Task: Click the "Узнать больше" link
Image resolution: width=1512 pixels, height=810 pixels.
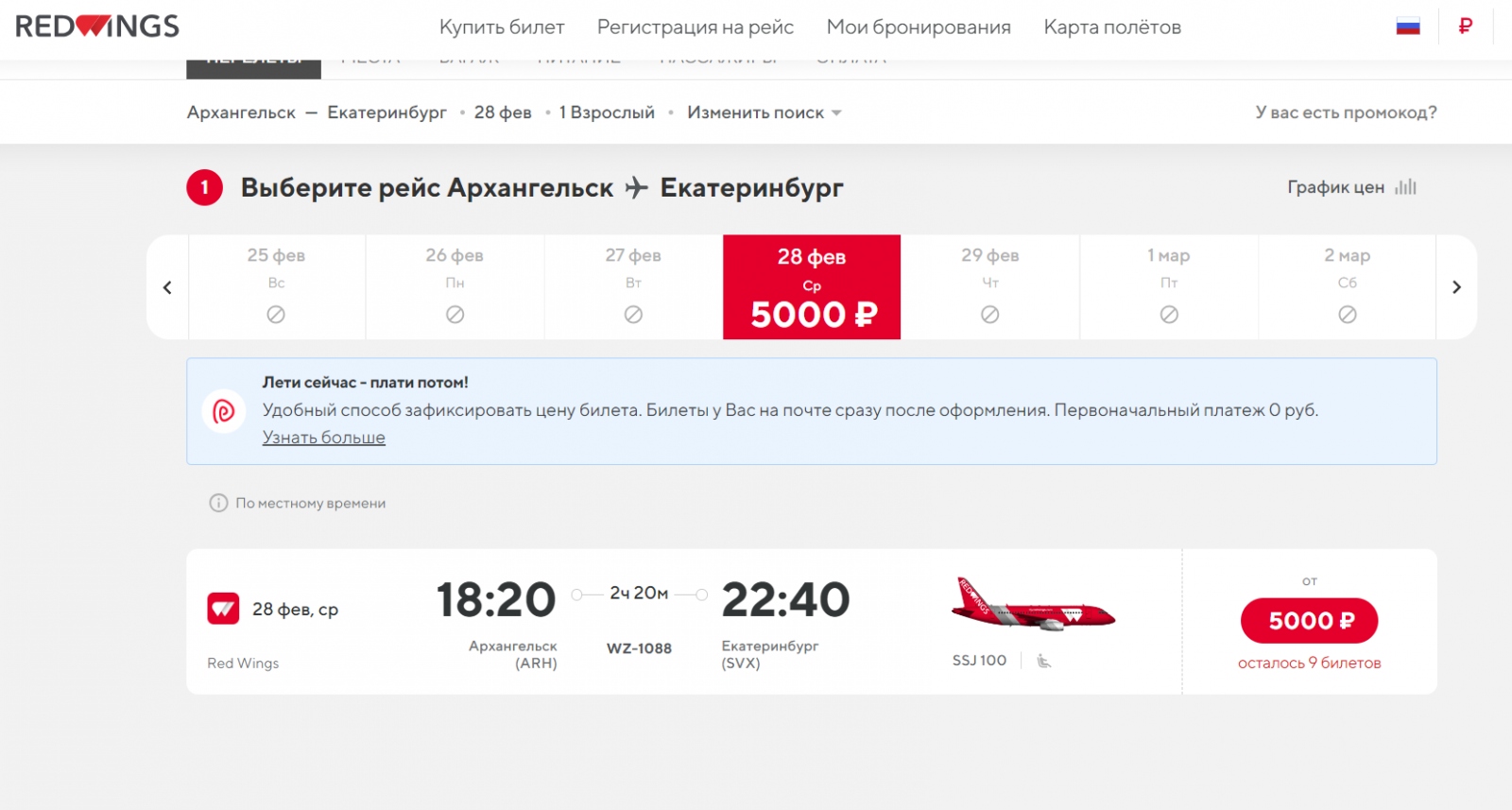Action: pyautogui.click(x=324, y=438)
